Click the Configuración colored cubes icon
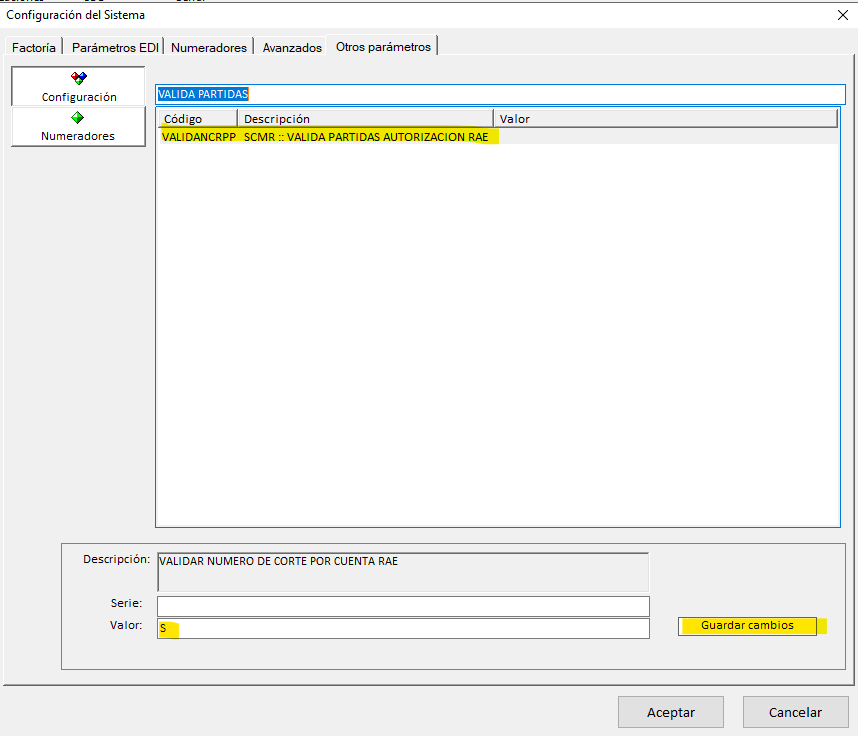 point(79,78)
